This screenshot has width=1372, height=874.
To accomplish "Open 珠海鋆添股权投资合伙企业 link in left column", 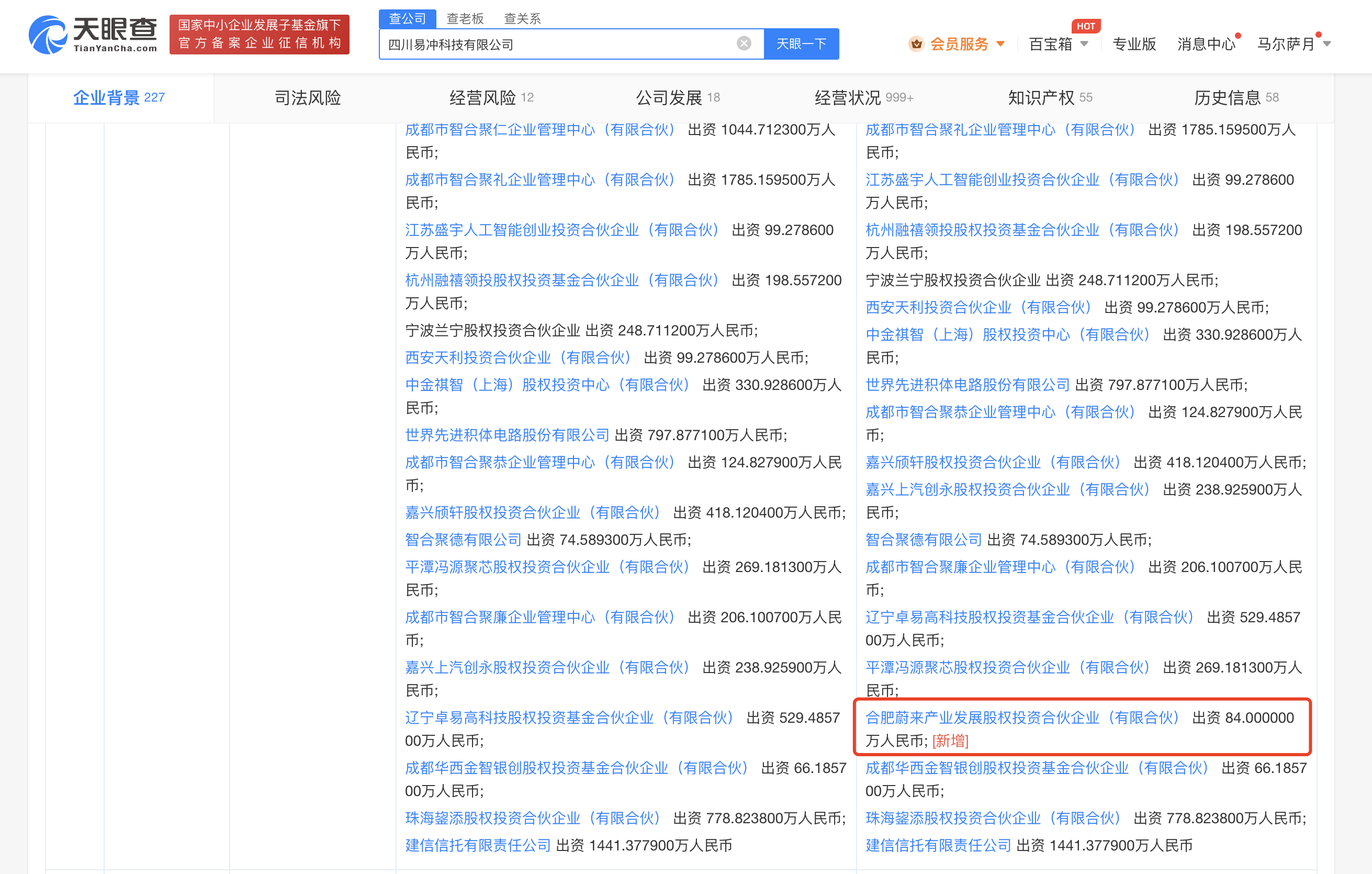I will tap(532, 818).
